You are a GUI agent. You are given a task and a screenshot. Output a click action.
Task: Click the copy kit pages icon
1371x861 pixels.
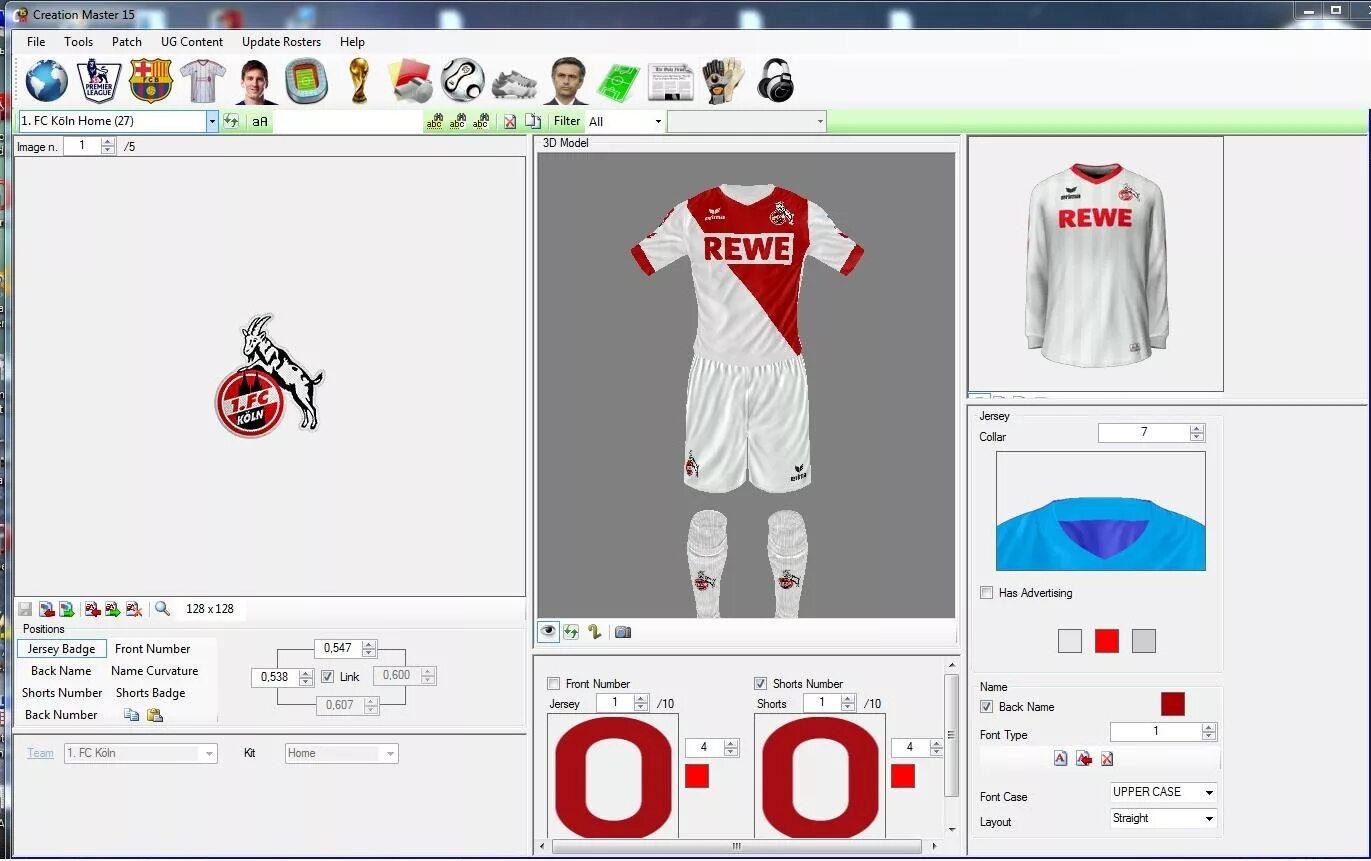point(533,121)
